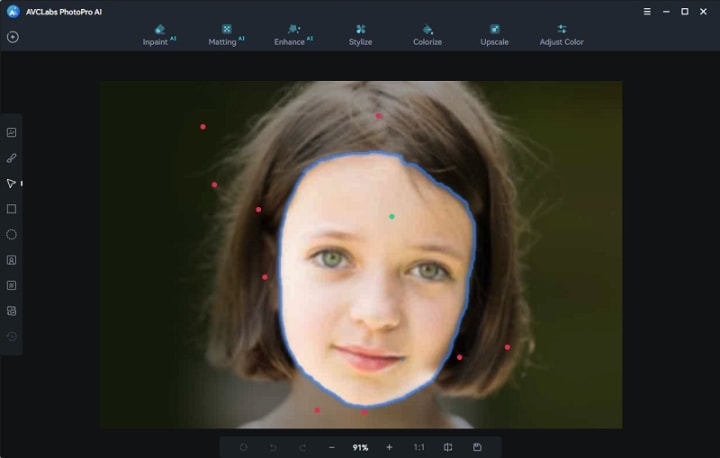Click the red point at hair parting
This screenshot has height=458, width=720.
coord(378,116)
